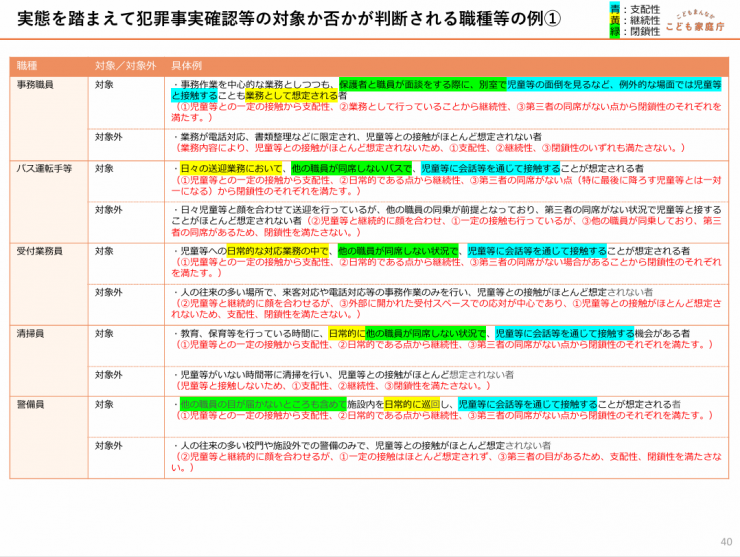Click text 児童等がいない時間帯に清掃を行い
The height and width of the screenshot is (557, 740).
255,375
